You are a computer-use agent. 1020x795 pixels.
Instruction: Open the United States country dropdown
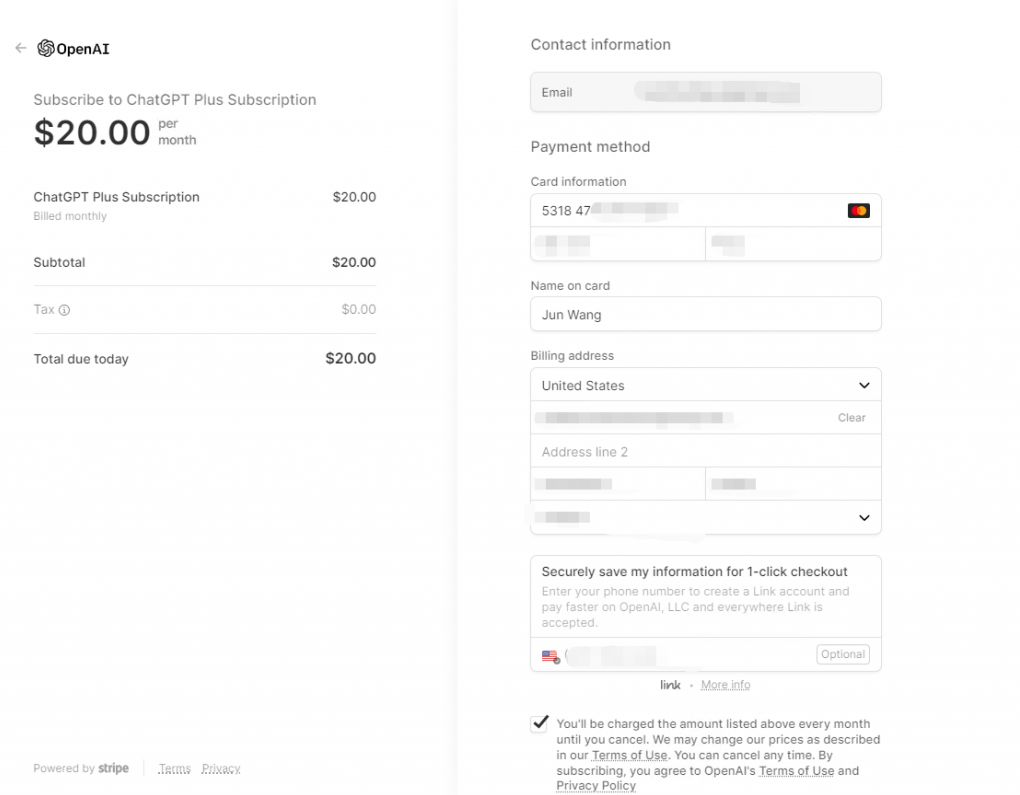pos(706,385)
